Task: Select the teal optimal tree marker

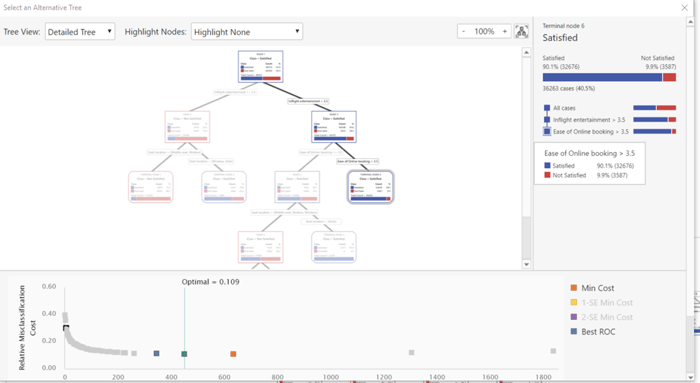Action: coord(184,354)
